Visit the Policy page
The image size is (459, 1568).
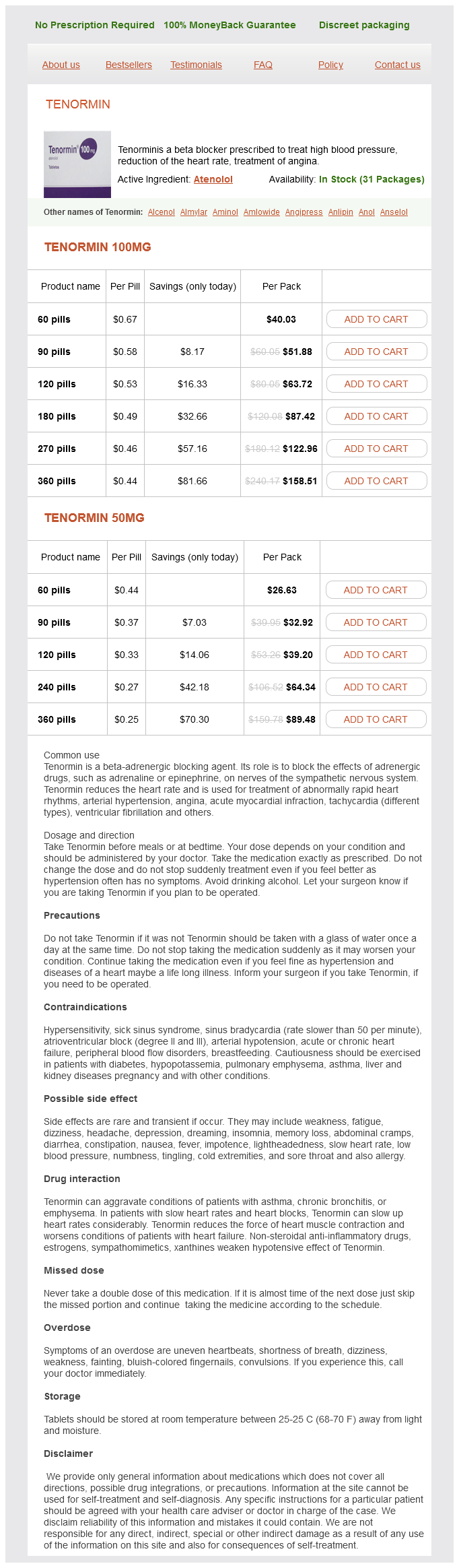(x=330, y=65)
